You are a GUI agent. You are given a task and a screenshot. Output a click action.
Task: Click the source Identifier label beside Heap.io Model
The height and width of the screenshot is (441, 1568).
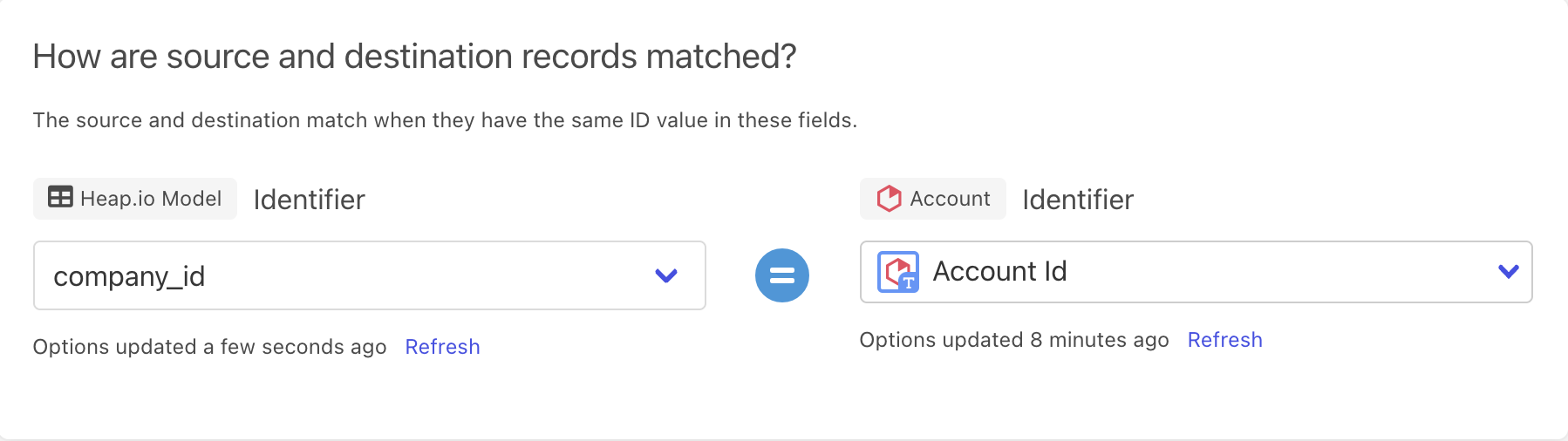[x=309, y=200]
